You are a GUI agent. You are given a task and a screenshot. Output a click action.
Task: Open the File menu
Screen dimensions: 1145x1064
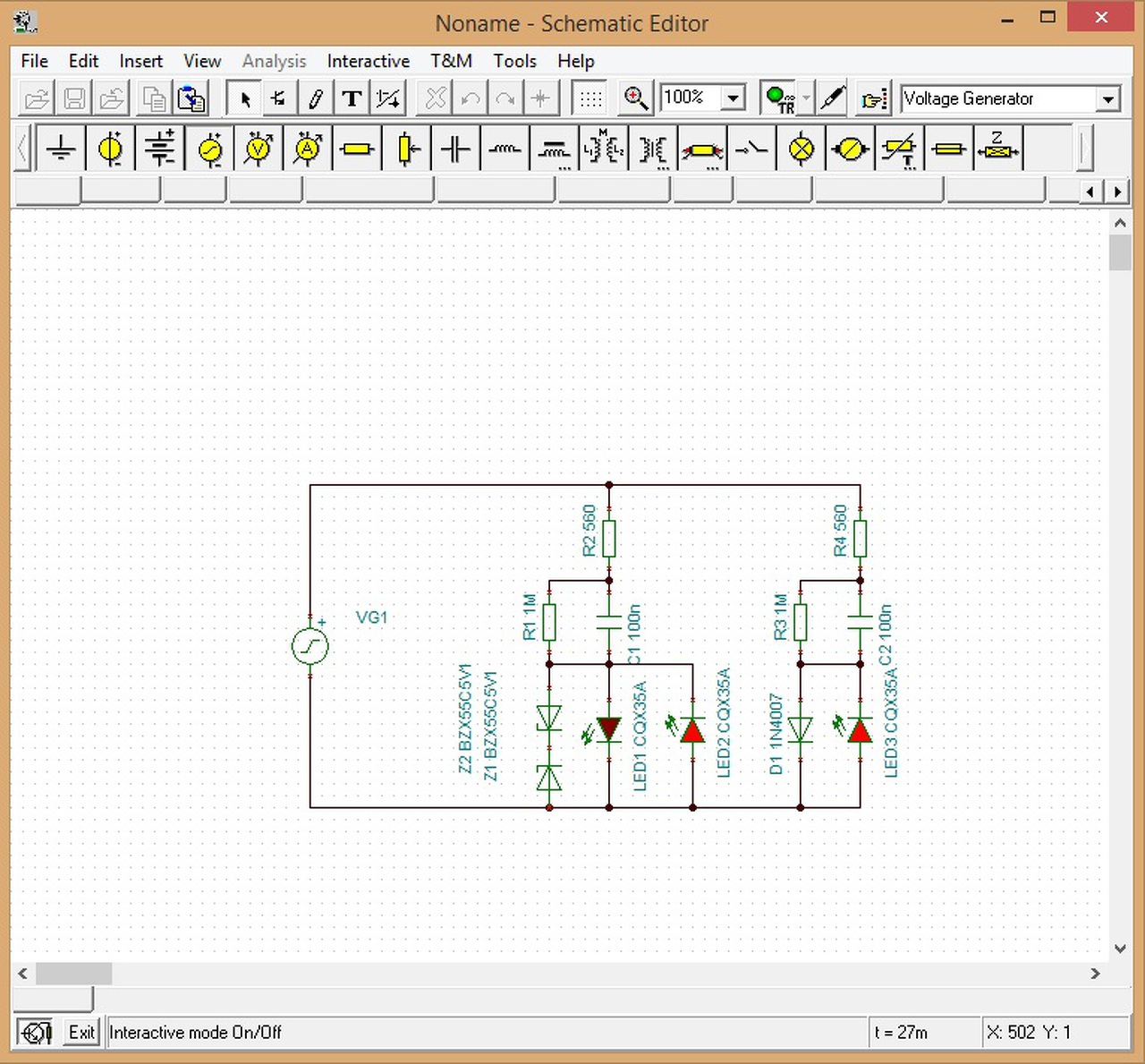click(x=35, y=61)
